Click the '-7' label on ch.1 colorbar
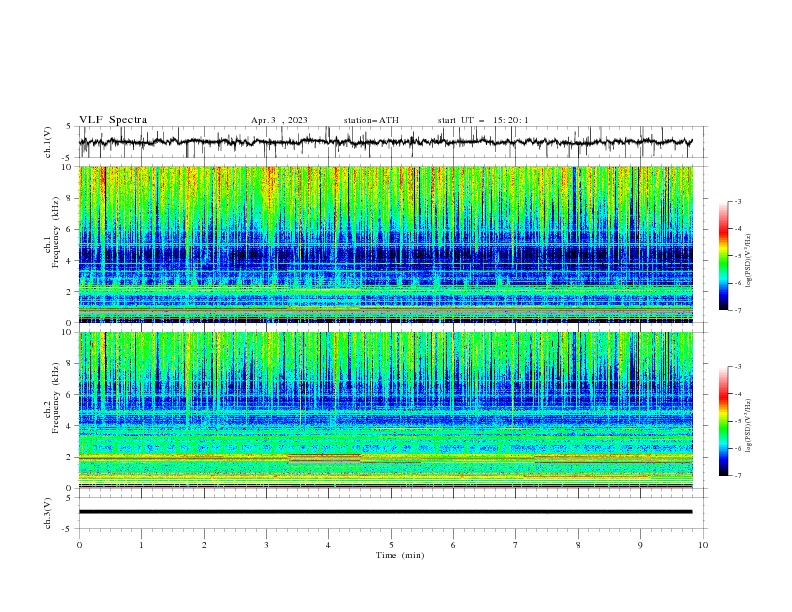The height and width of the screenshot is (612, 792). click(x=737, y=310)
